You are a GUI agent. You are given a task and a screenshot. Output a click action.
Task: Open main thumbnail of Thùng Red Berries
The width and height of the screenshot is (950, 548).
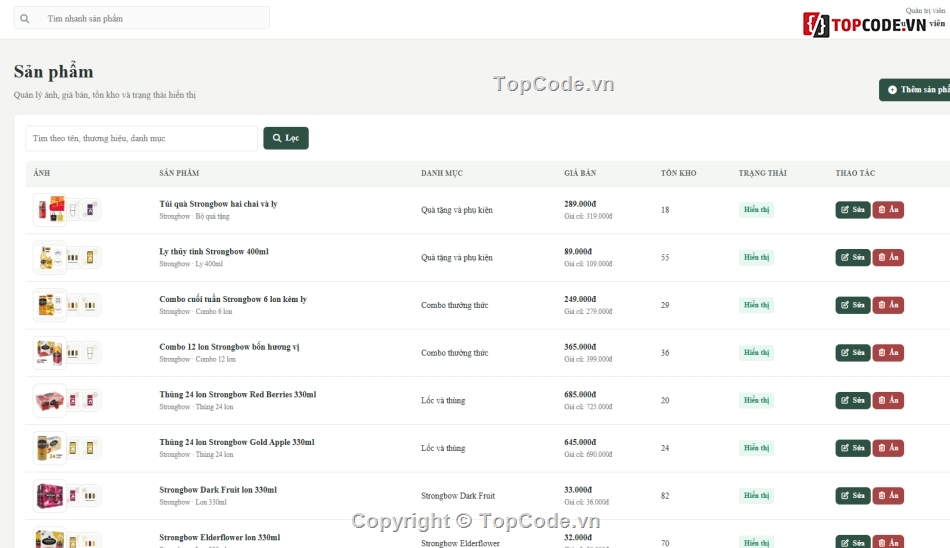[50, 400]
